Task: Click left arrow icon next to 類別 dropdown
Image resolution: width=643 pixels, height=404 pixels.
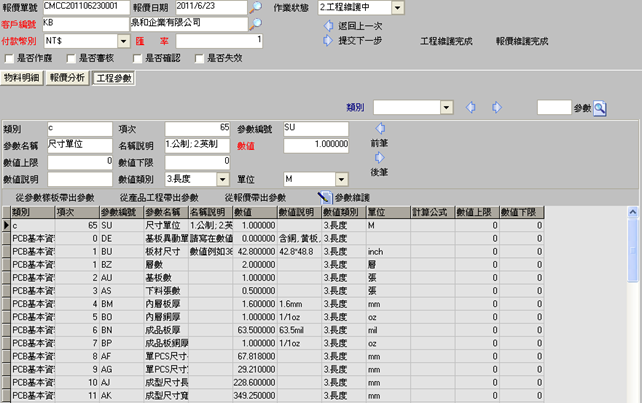Action: pyautogui.click(x=471, y=107)
